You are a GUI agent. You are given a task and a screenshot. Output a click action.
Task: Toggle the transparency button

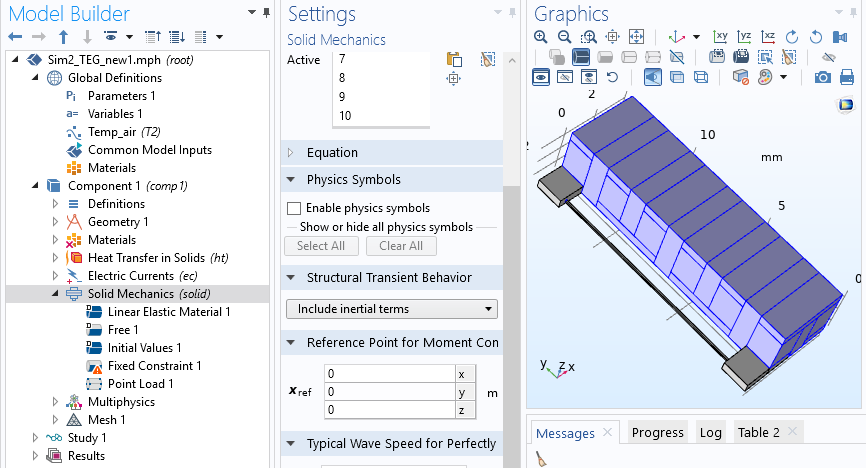(x=676, y=77)
